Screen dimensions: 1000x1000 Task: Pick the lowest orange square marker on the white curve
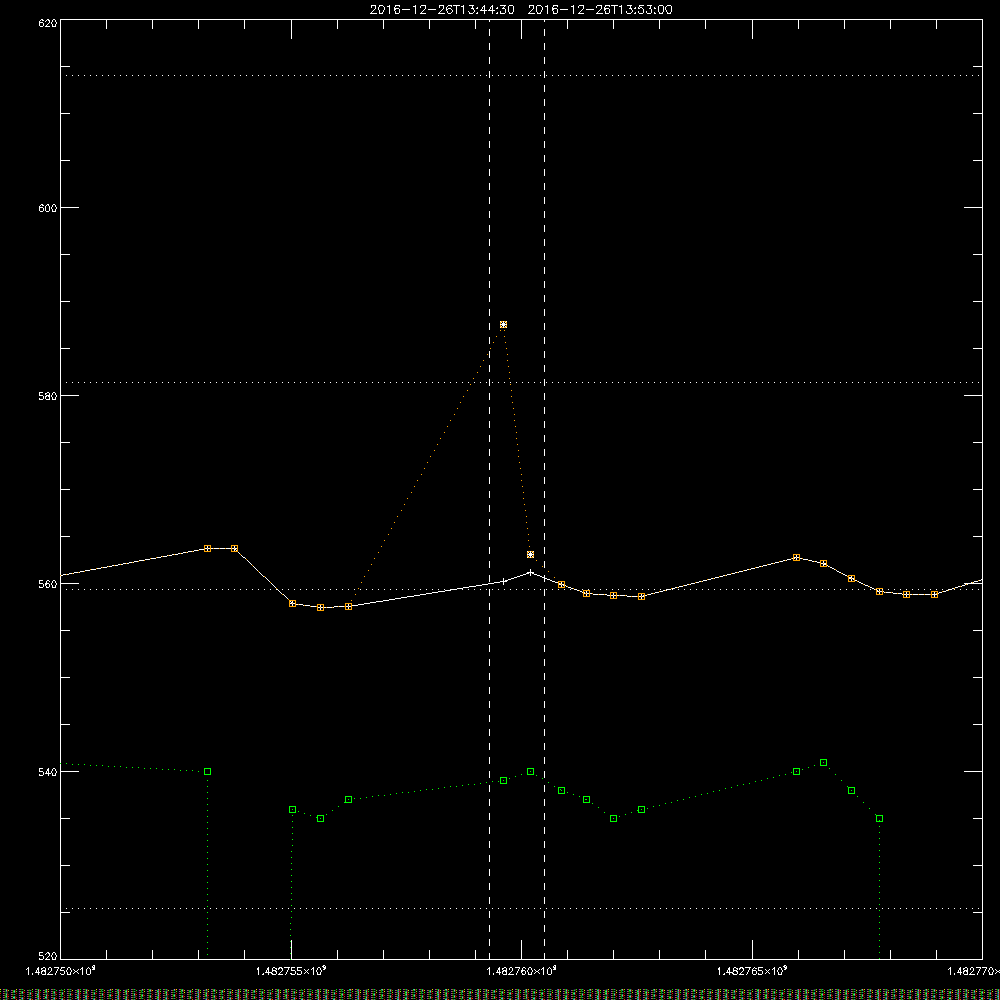(321, 608)
